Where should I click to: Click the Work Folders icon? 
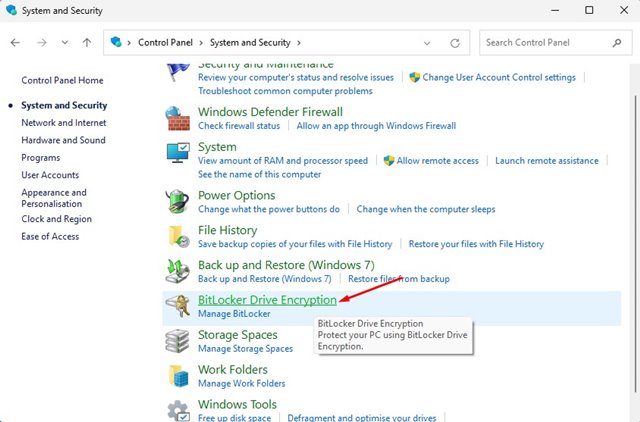pos(180,375)
